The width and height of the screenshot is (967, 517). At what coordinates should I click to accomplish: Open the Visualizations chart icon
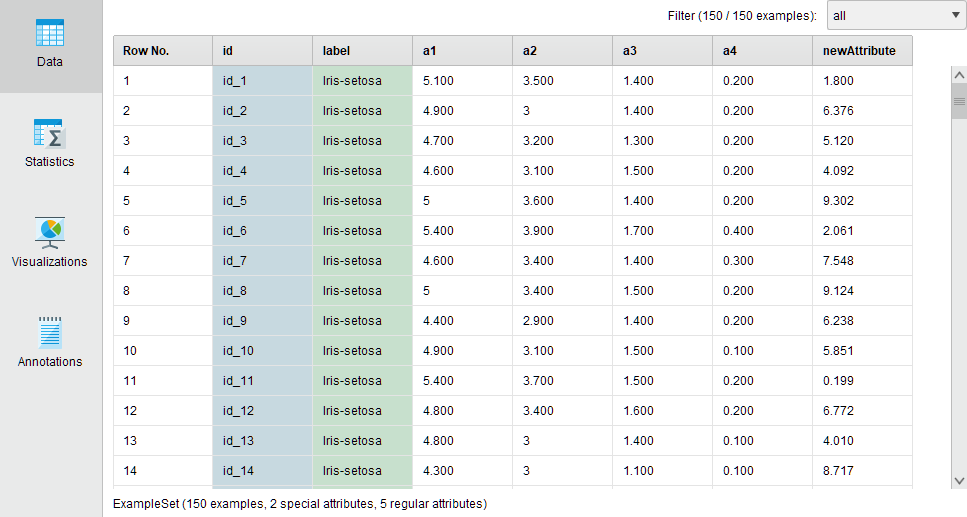50,232
